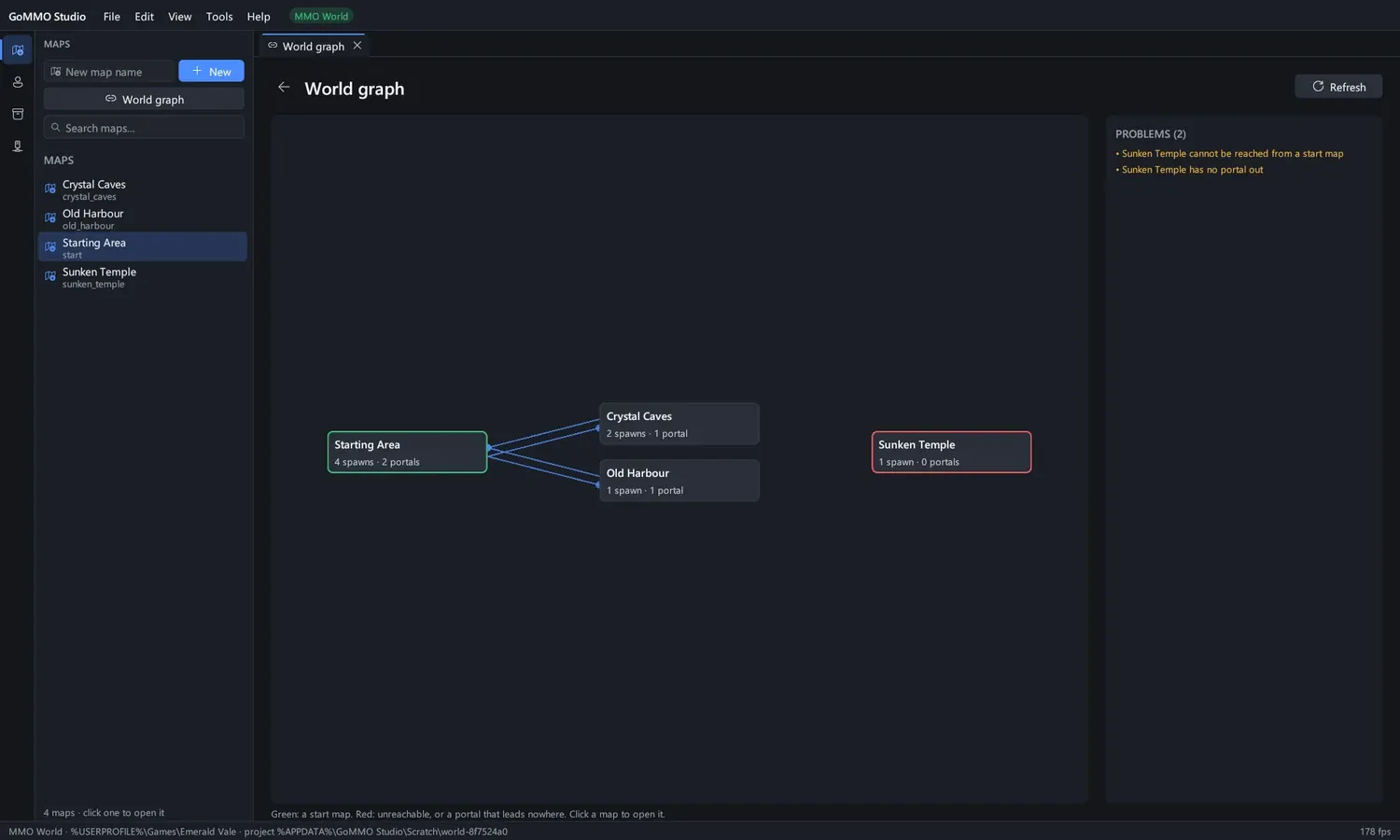Open the Maps sidebar panel icon

(17, 49)
